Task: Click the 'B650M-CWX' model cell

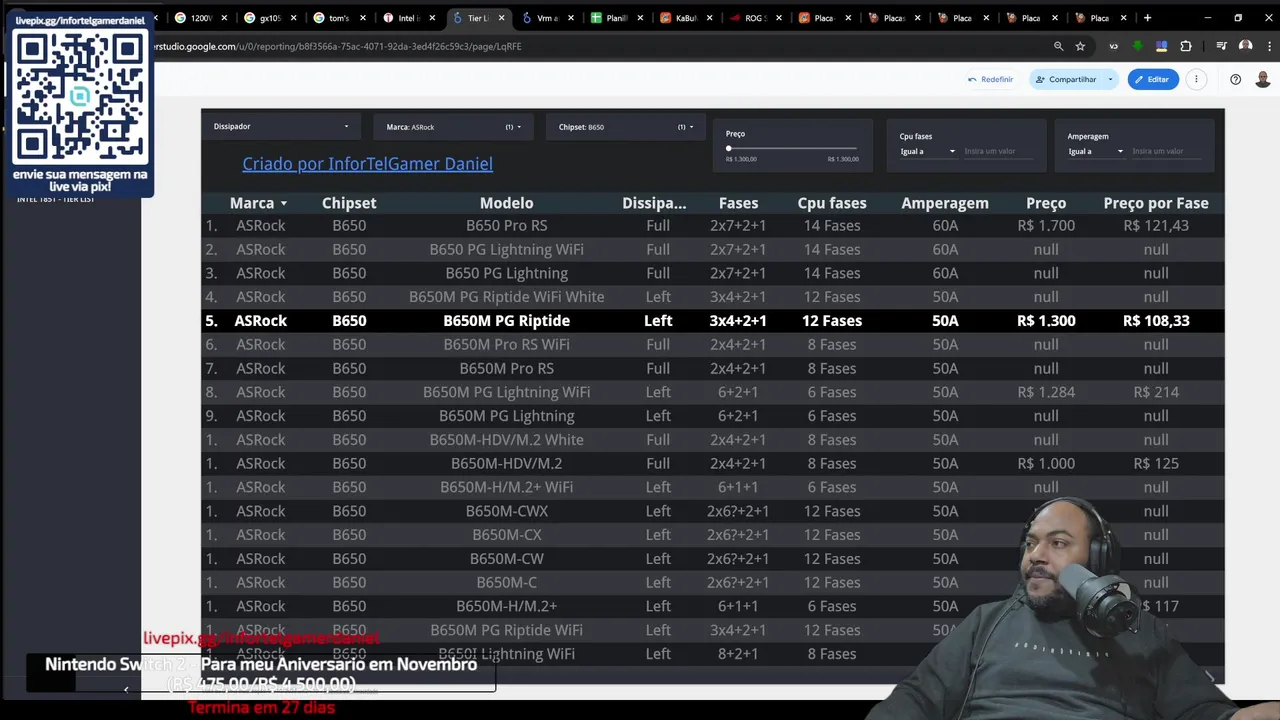Action: (506, 511)
